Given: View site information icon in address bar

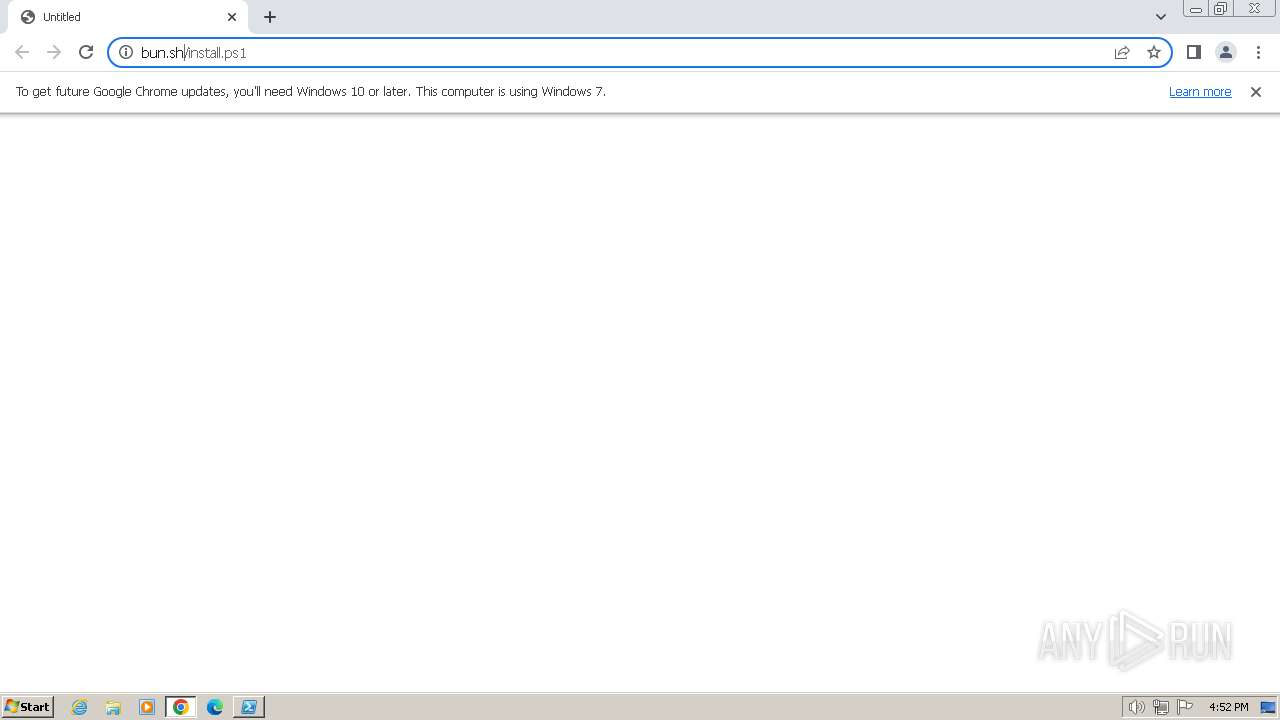Looking at the screenshot, I should pyautogui.click(x=126, y=52).
